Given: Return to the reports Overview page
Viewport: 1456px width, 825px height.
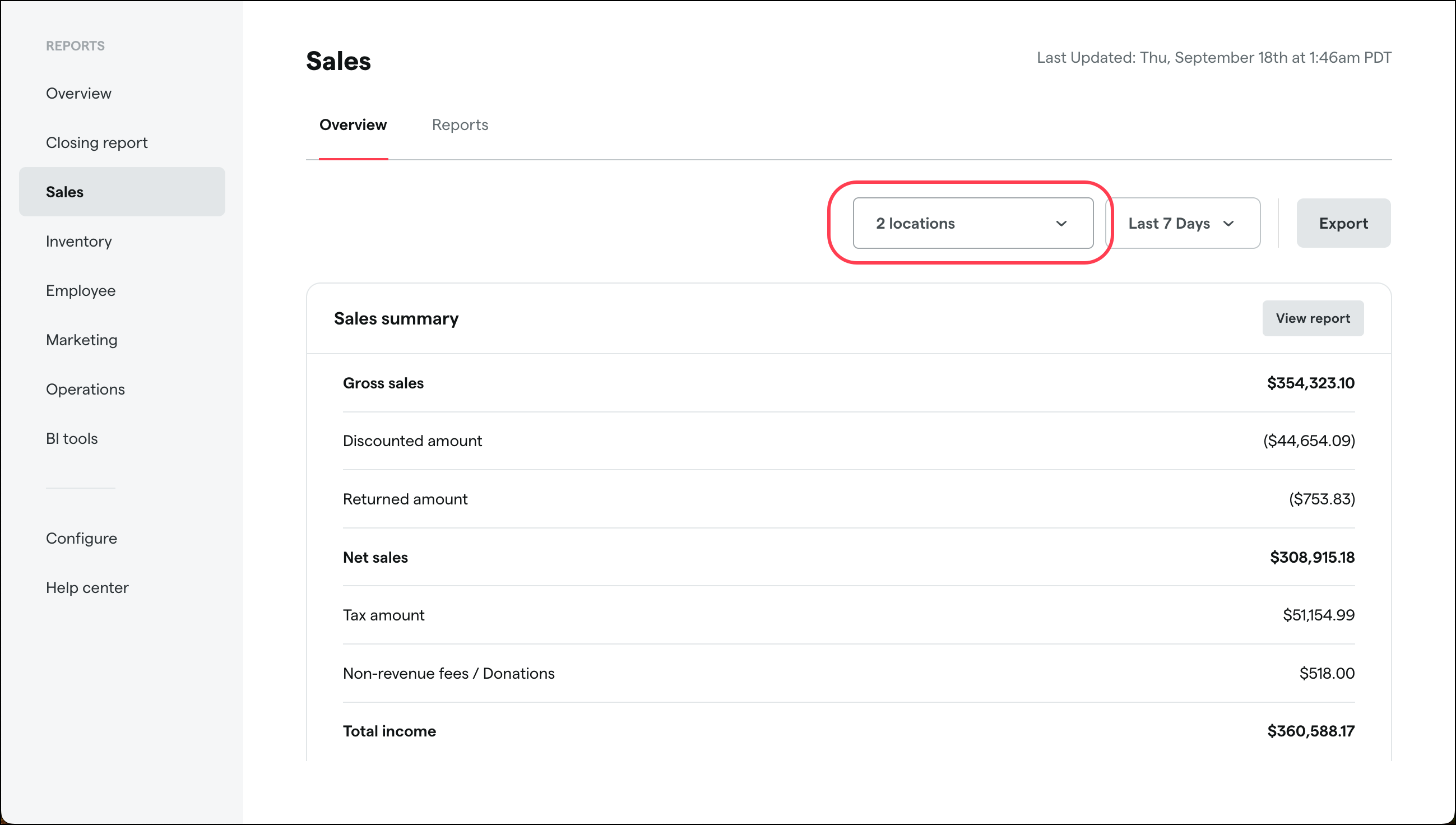Looking at the screenshot, I should (78, 93).
